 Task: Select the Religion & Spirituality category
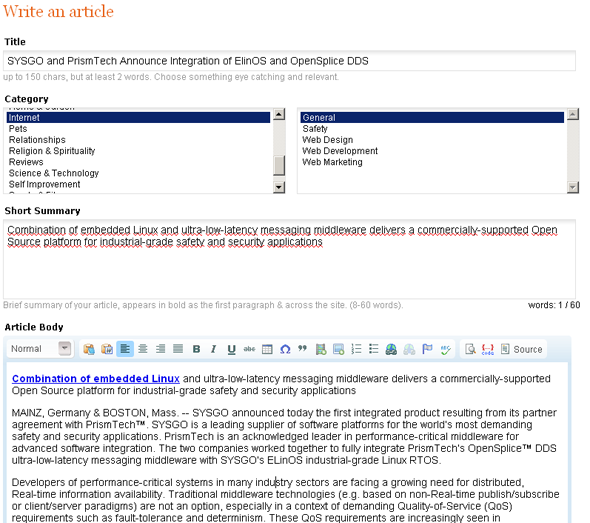138,151
